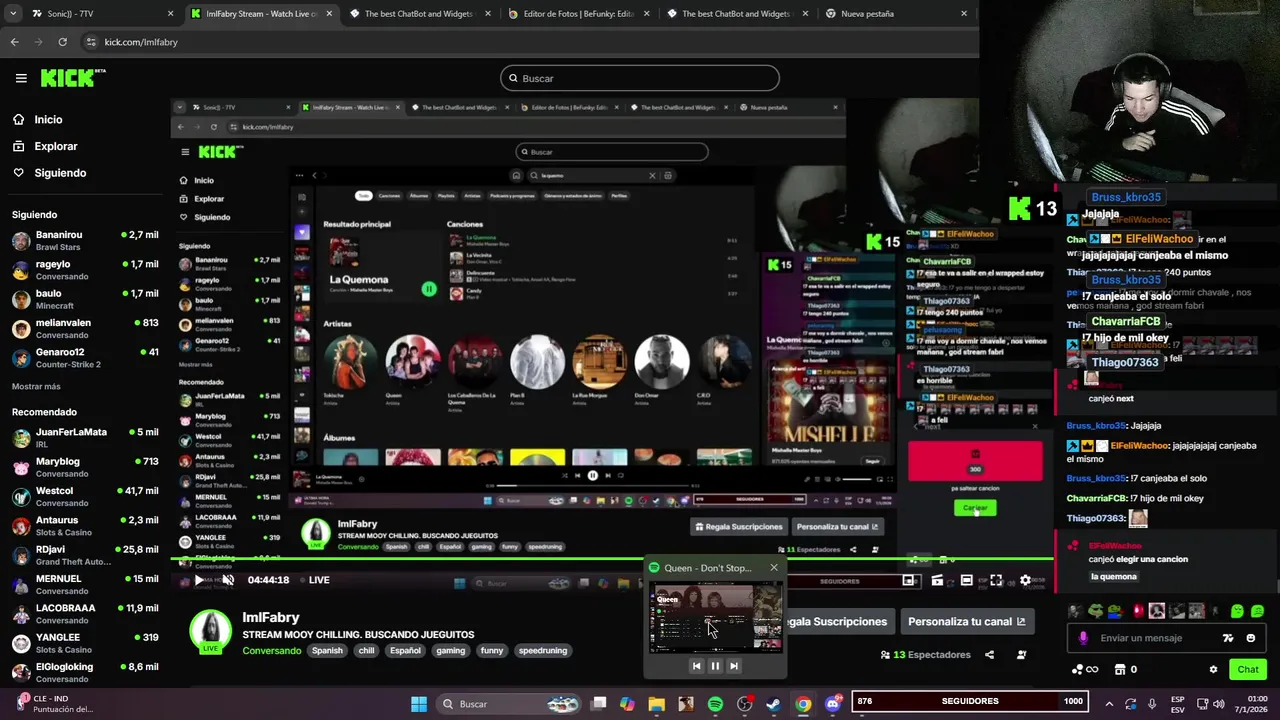Open the moderator user icon beside share

coord(1021,655)
